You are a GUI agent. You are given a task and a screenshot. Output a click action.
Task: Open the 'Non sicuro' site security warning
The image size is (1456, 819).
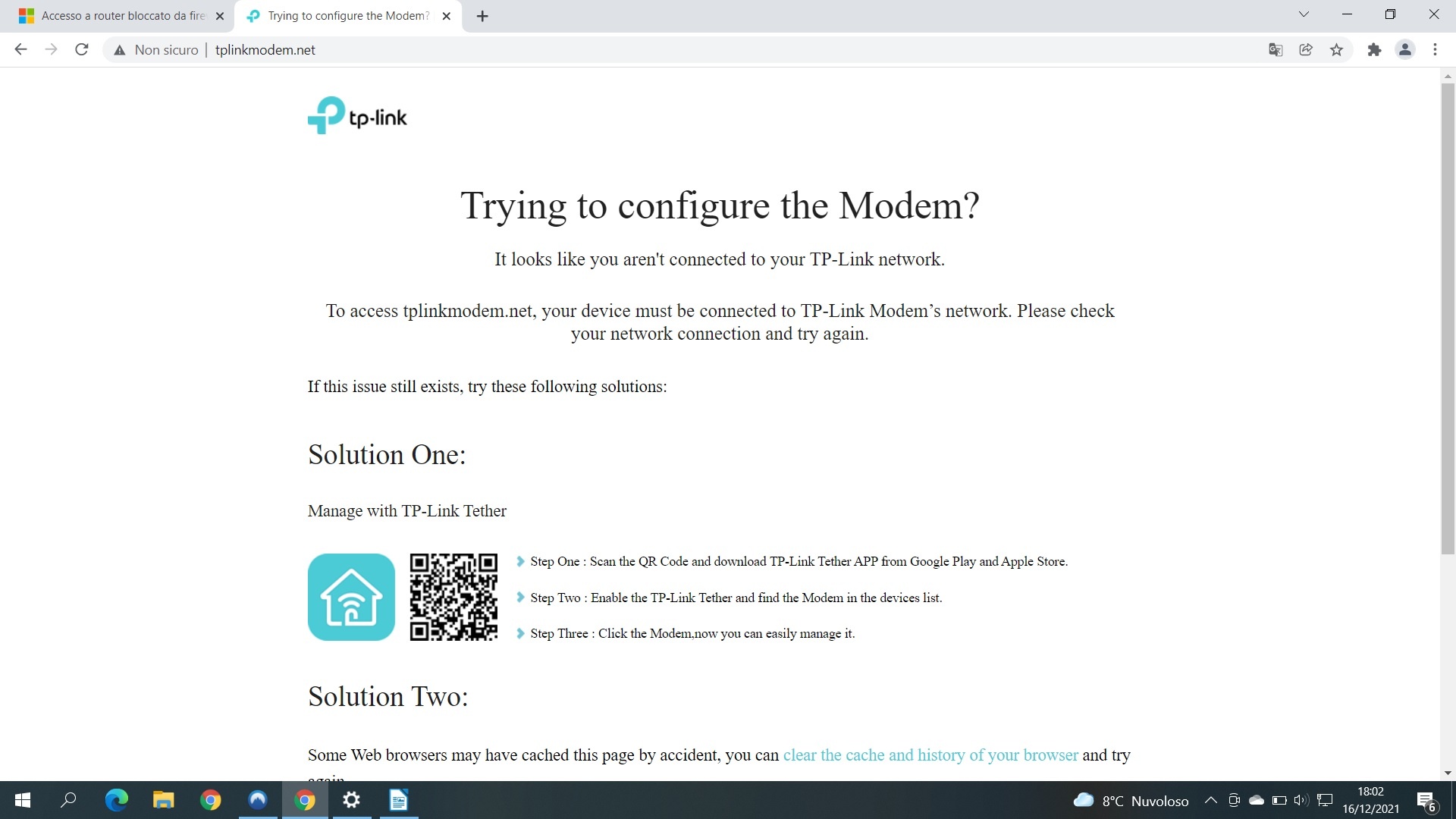tap(156, 50)
